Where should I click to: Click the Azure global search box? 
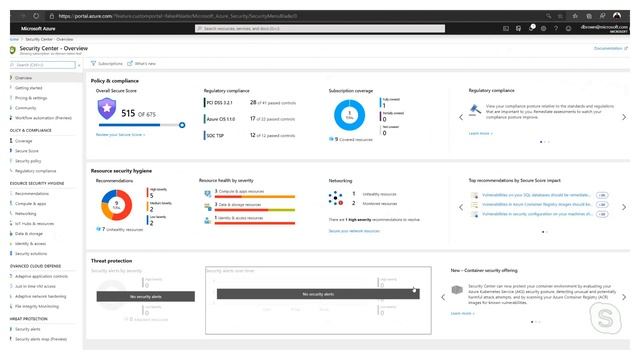tap(320, 29)
